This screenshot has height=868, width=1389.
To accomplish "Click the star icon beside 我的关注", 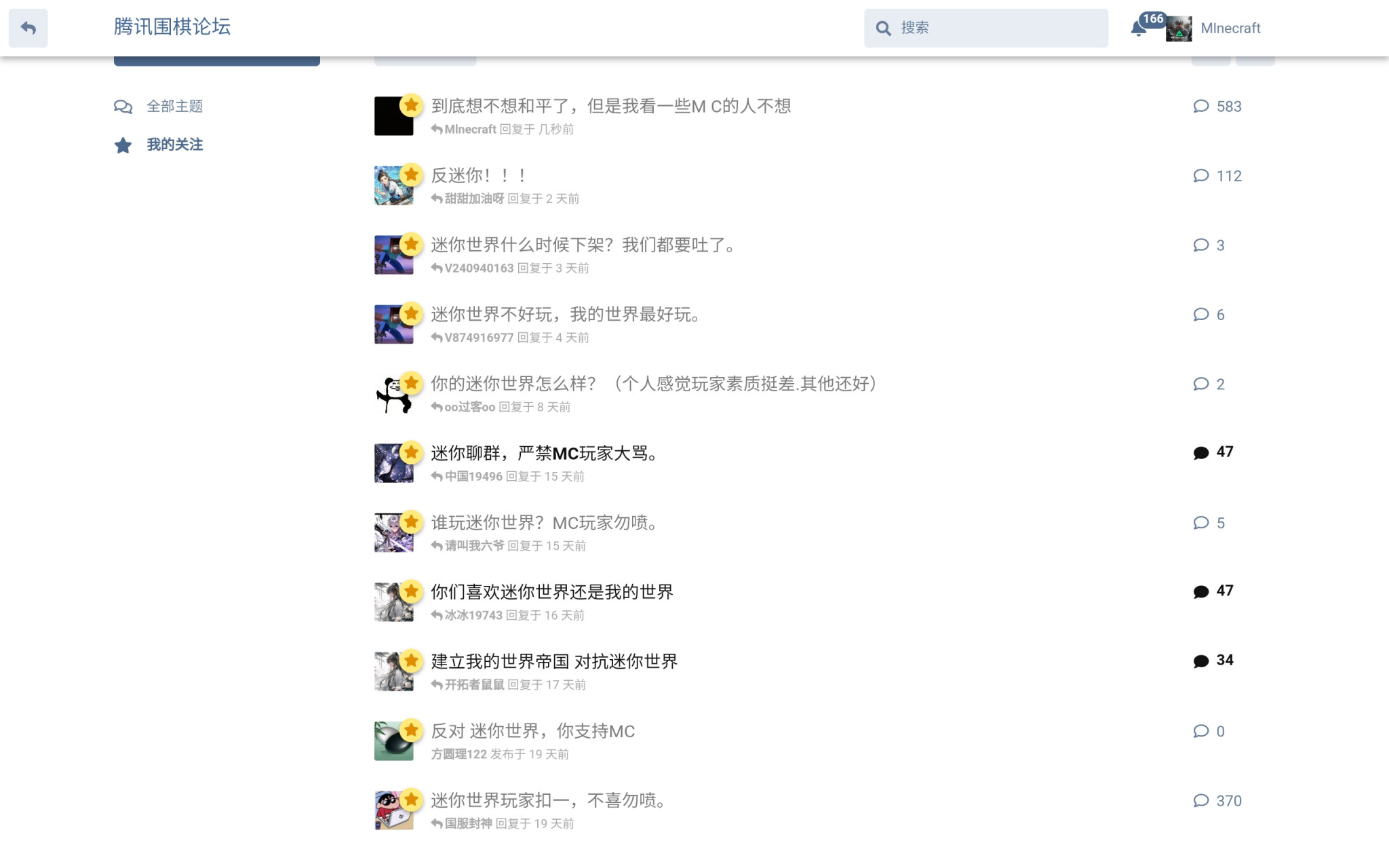I will click(x=123, y=145).
